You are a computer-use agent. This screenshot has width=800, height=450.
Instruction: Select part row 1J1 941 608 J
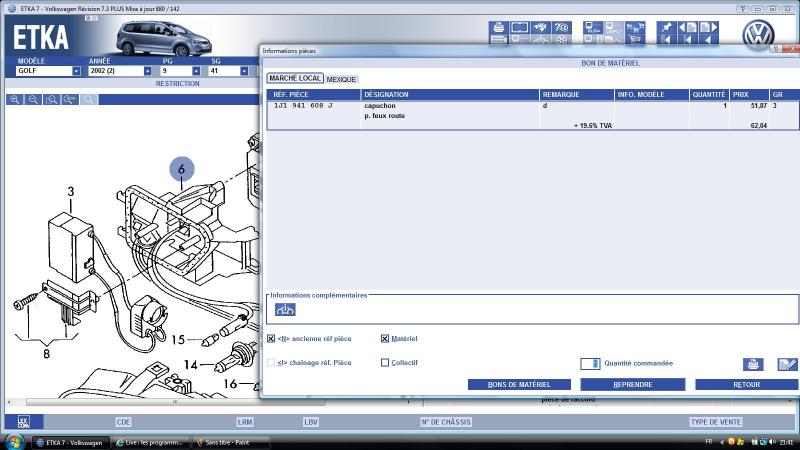tap(533, 115)
